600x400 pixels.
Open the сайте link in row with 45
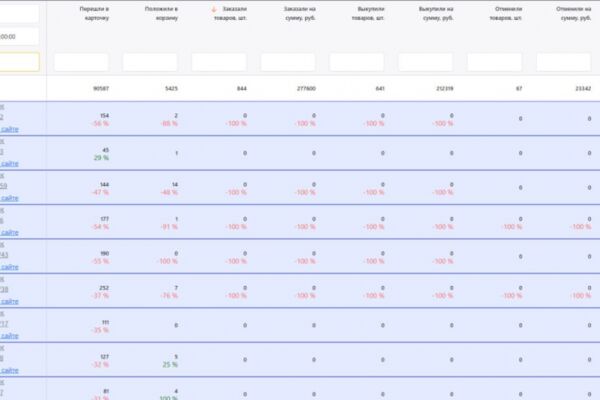[x=10, y=164]
